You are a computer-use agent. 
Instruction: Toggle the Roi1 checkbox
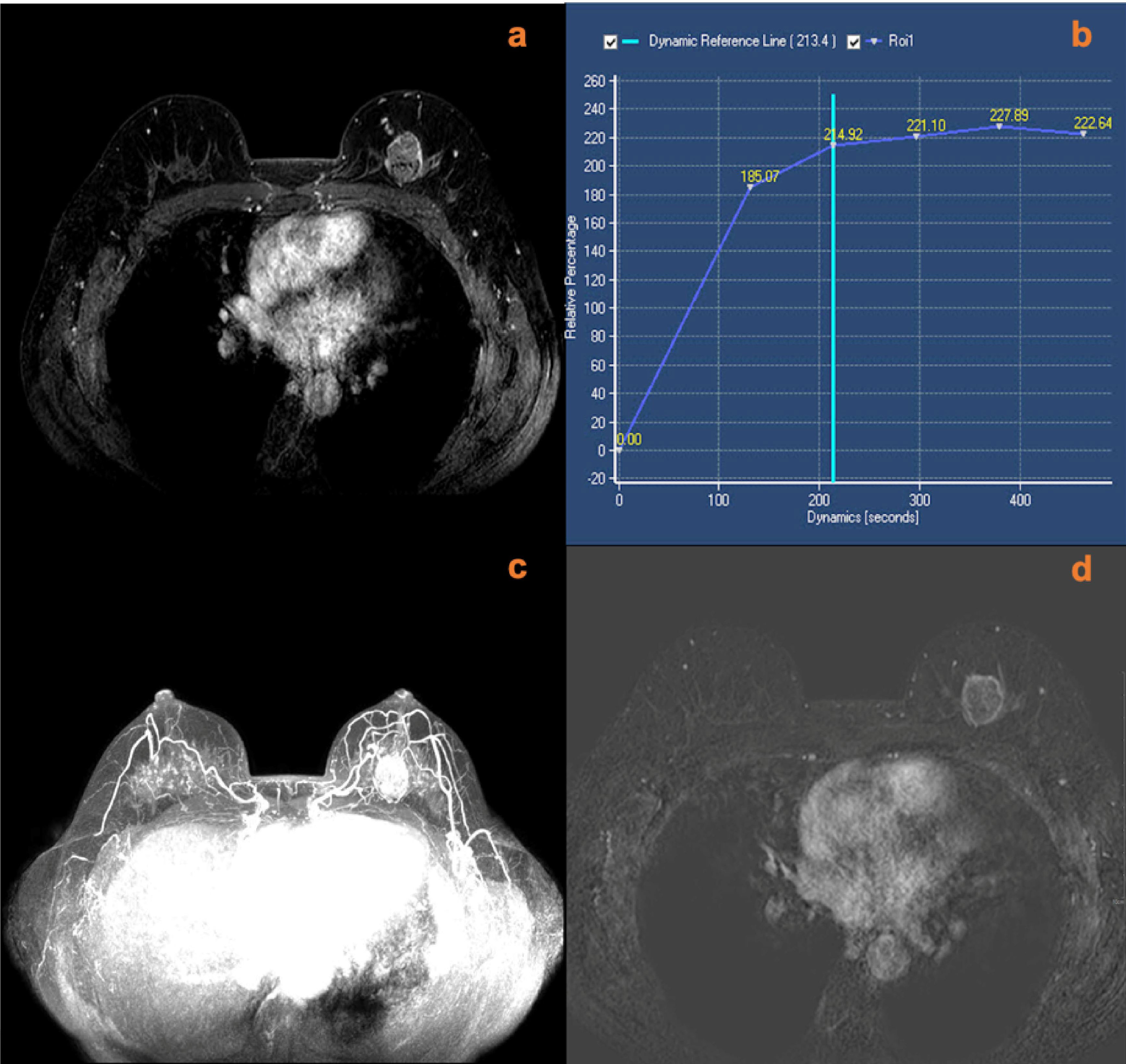coord(853,42)
